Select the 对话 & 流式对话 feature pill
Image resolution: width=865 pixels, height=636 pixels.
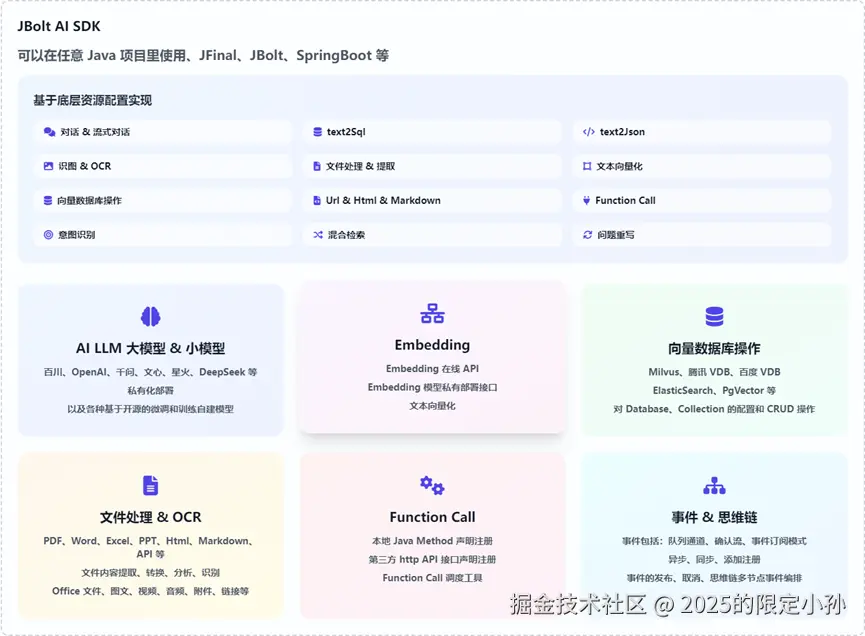tap(163, 132)
